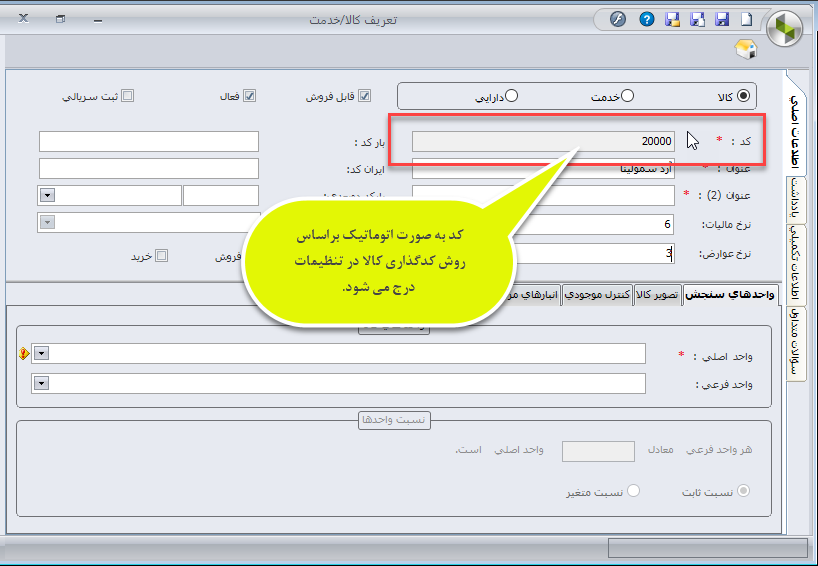Open help with the blue question mark

click(x=647, y=20)
